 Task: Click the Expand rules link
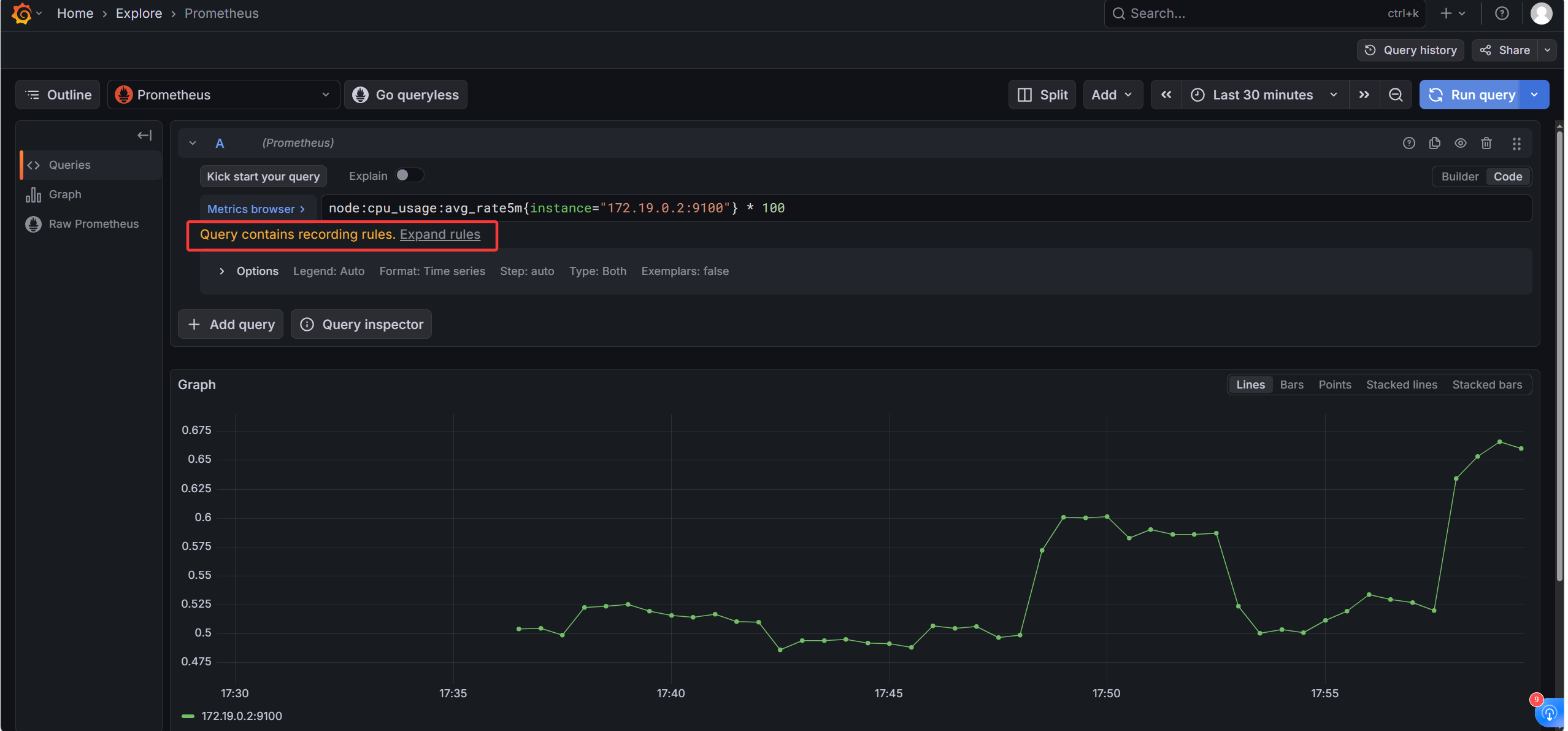(440, 234)
